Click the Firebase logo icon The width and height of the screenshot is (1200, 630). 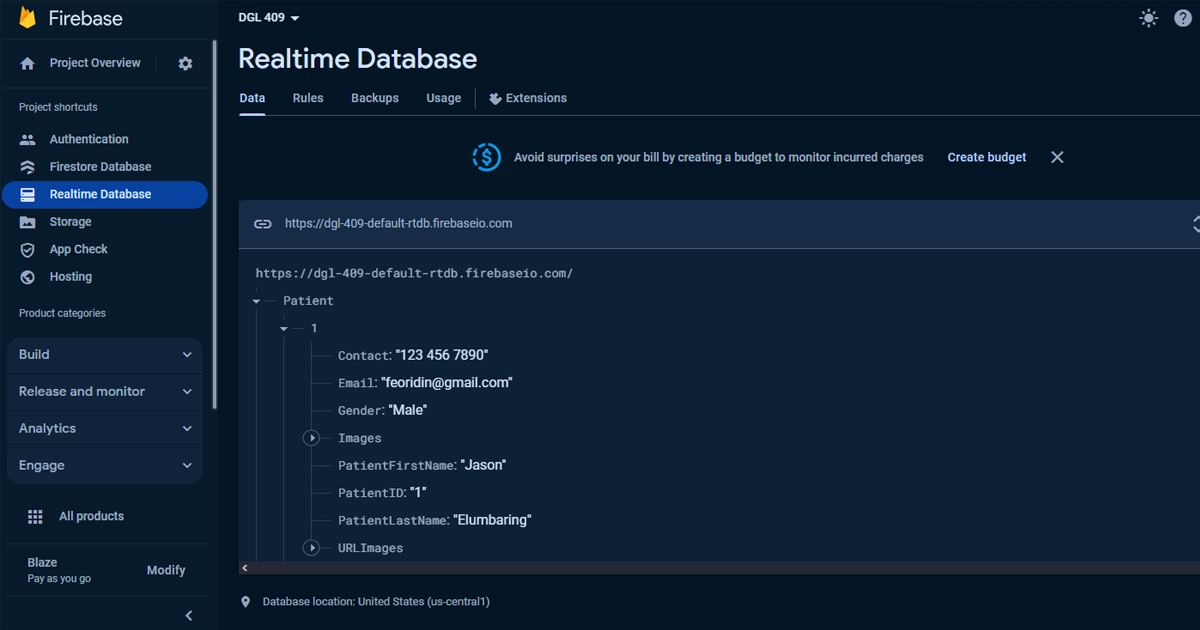click(x=28, y=19)
